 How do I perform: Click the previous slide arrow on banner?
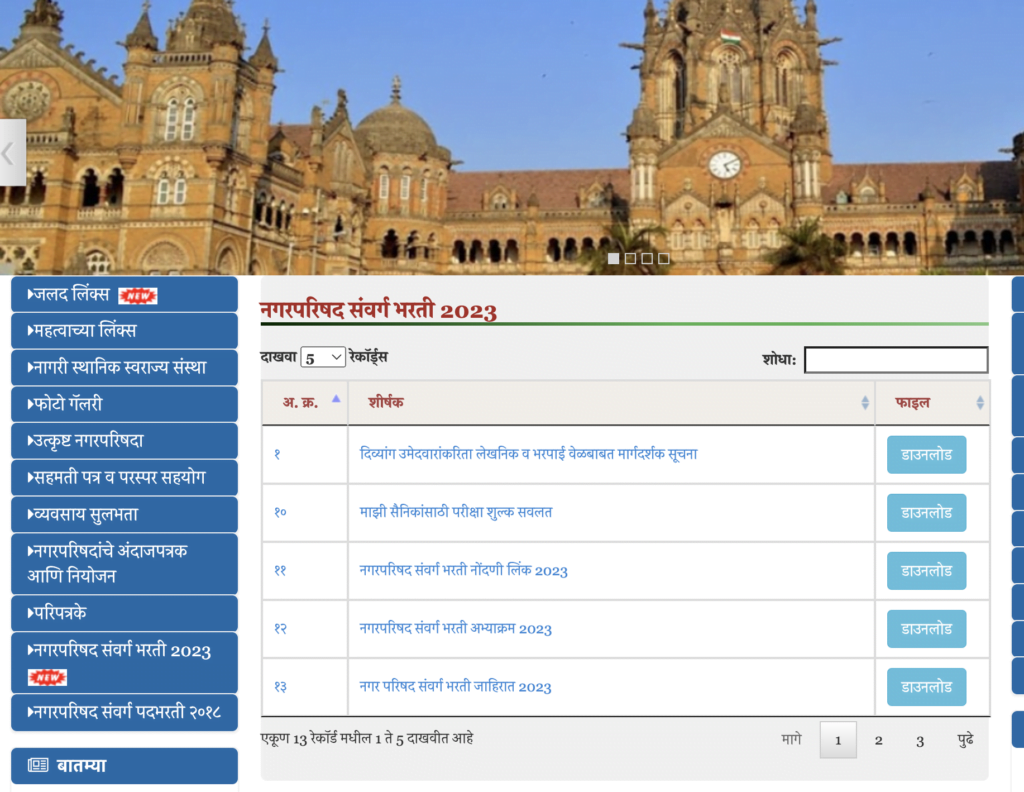point(11,153)
